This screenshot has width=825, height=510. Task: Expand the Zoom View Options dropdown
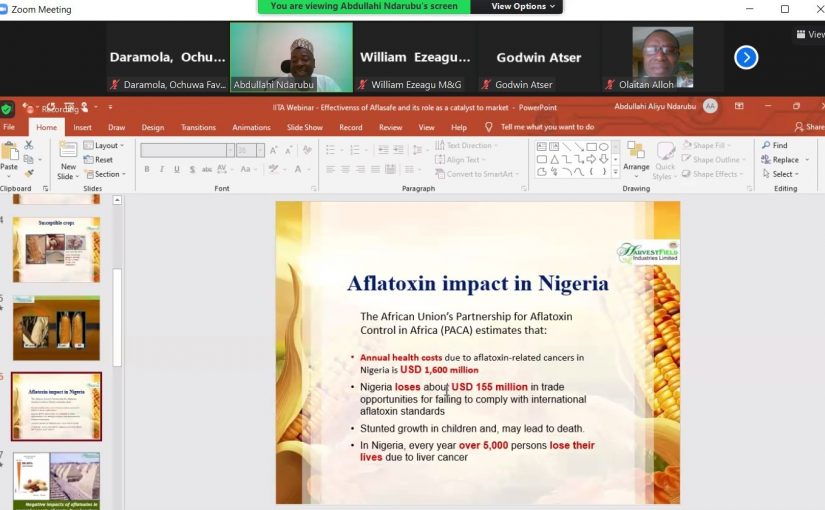click(x=520, y=6)
